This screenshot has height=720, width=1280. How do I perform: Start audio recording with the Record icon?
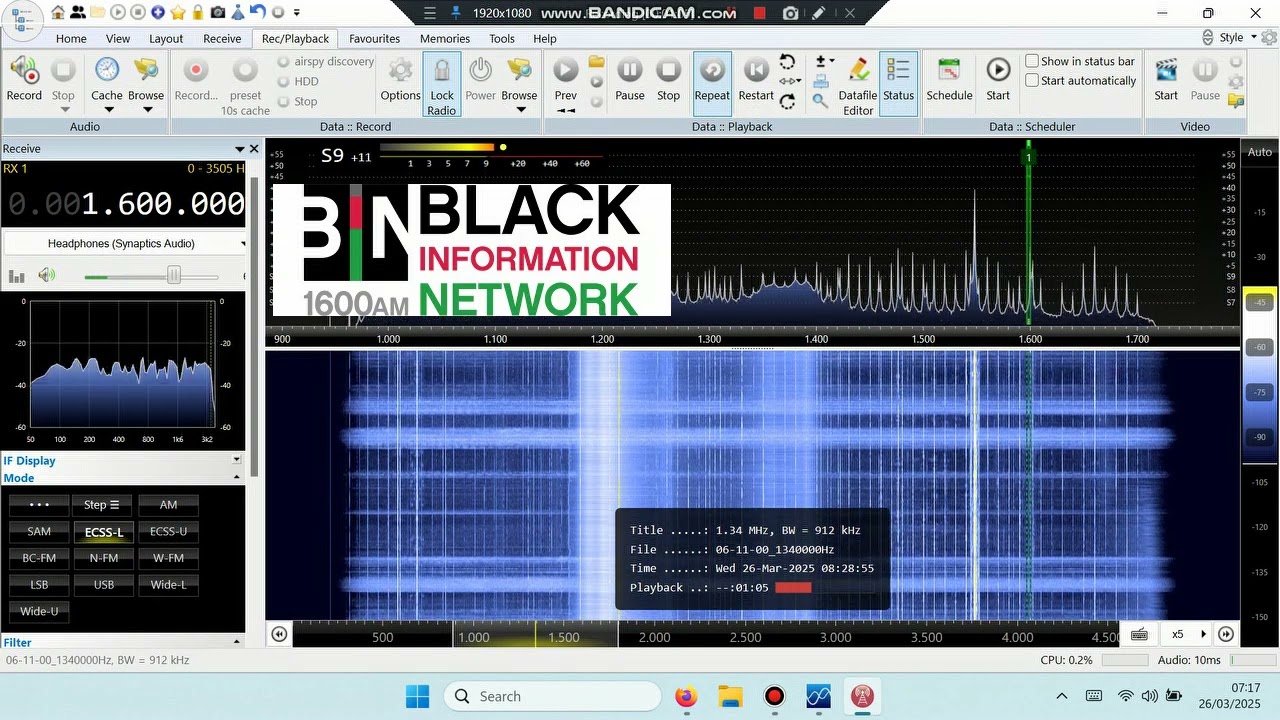pos(24,79)
